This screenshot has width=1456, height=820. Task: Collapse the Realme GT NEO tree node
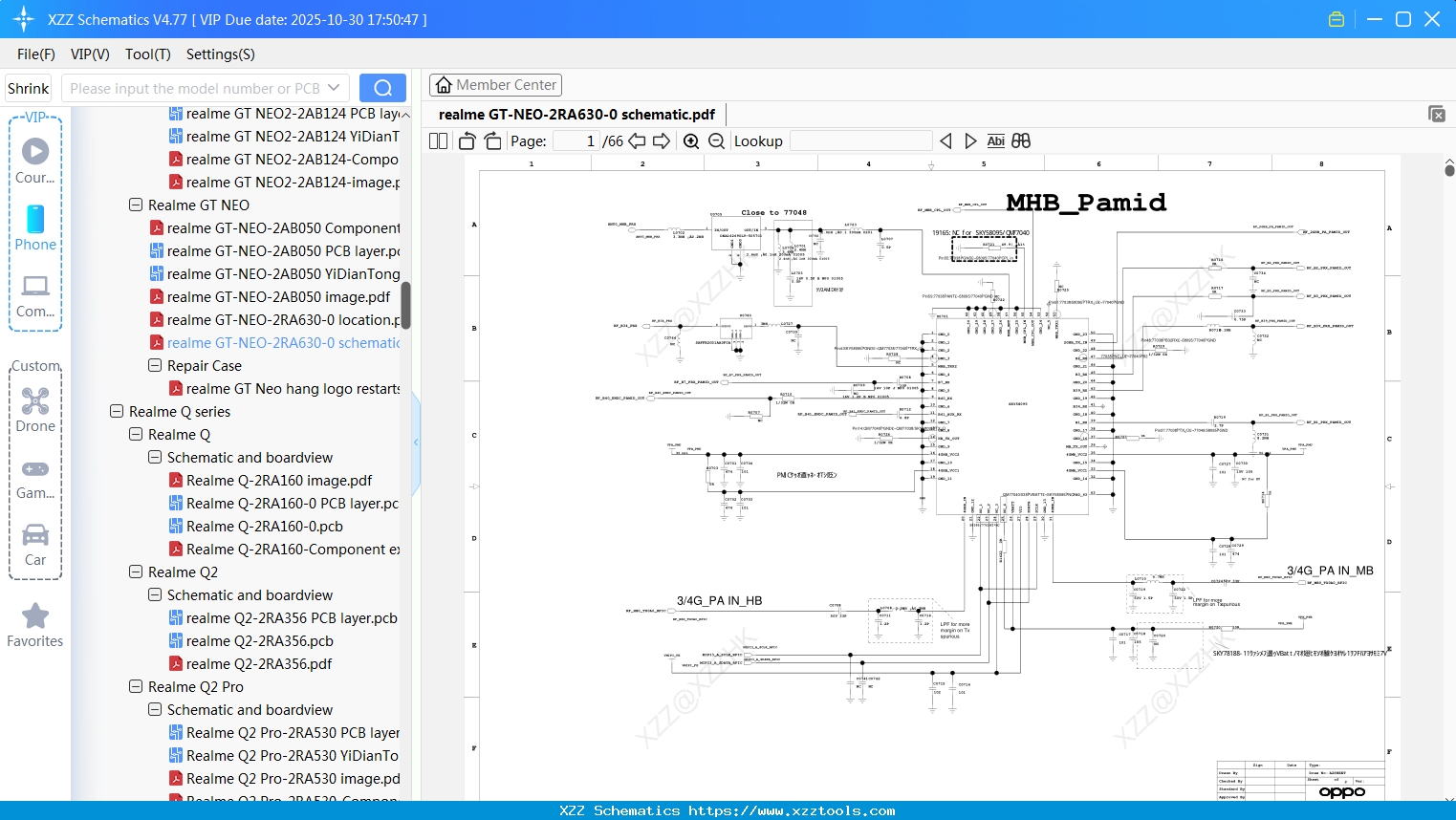135,205
